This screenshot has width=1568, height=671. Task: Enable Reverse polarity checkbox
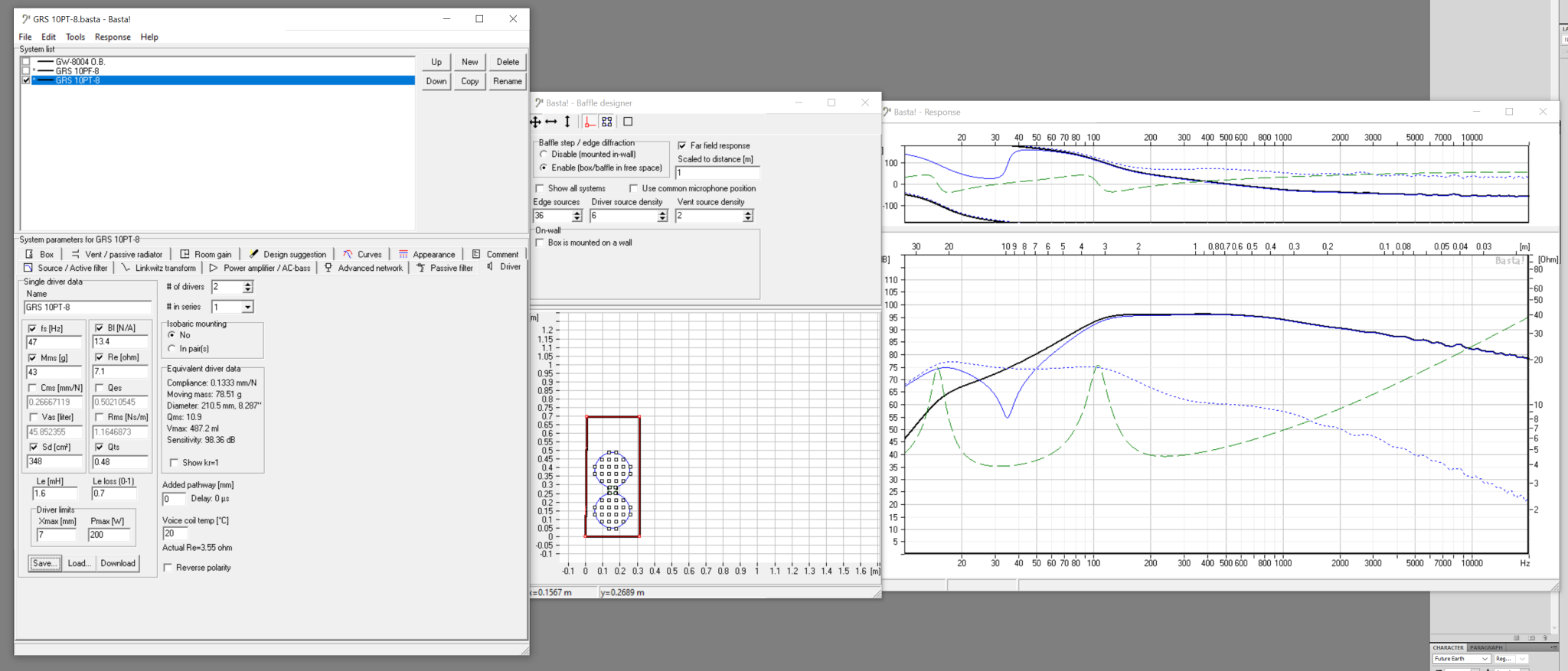(x=168, y=568)
